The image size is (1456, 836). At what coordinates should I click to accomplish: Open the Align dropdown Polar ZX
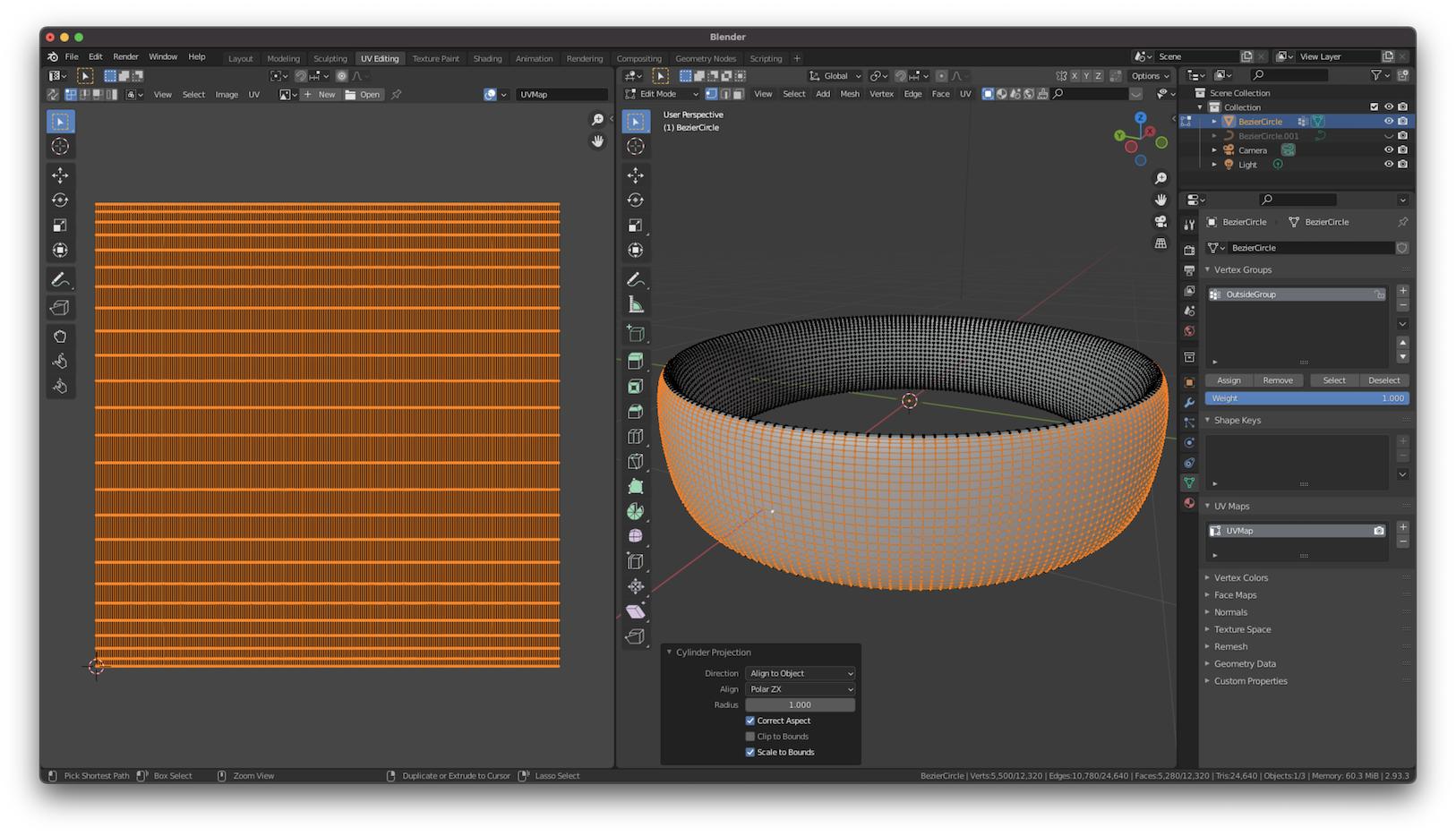(x=801, y=689)
